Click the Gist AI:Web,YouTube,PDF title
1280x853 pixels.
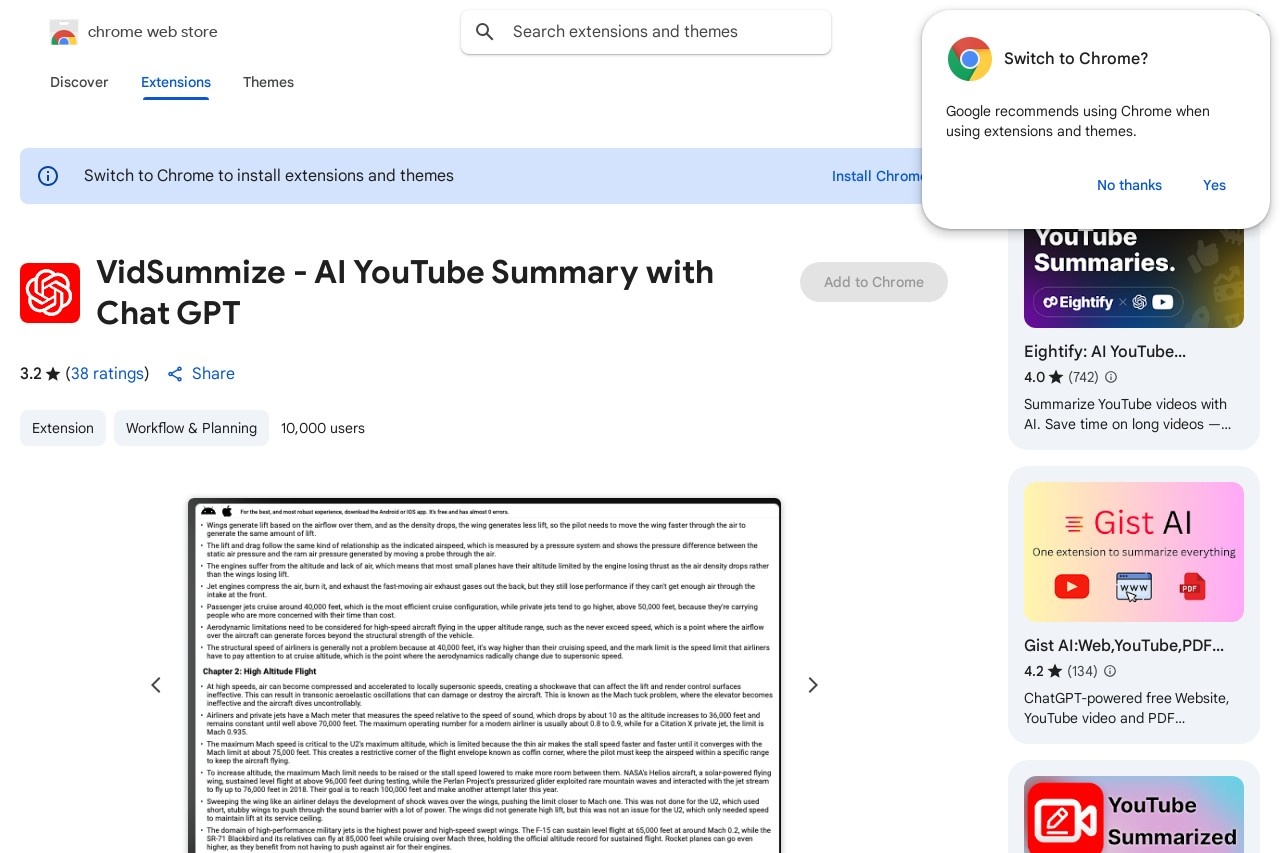(x=1124, y=646)
